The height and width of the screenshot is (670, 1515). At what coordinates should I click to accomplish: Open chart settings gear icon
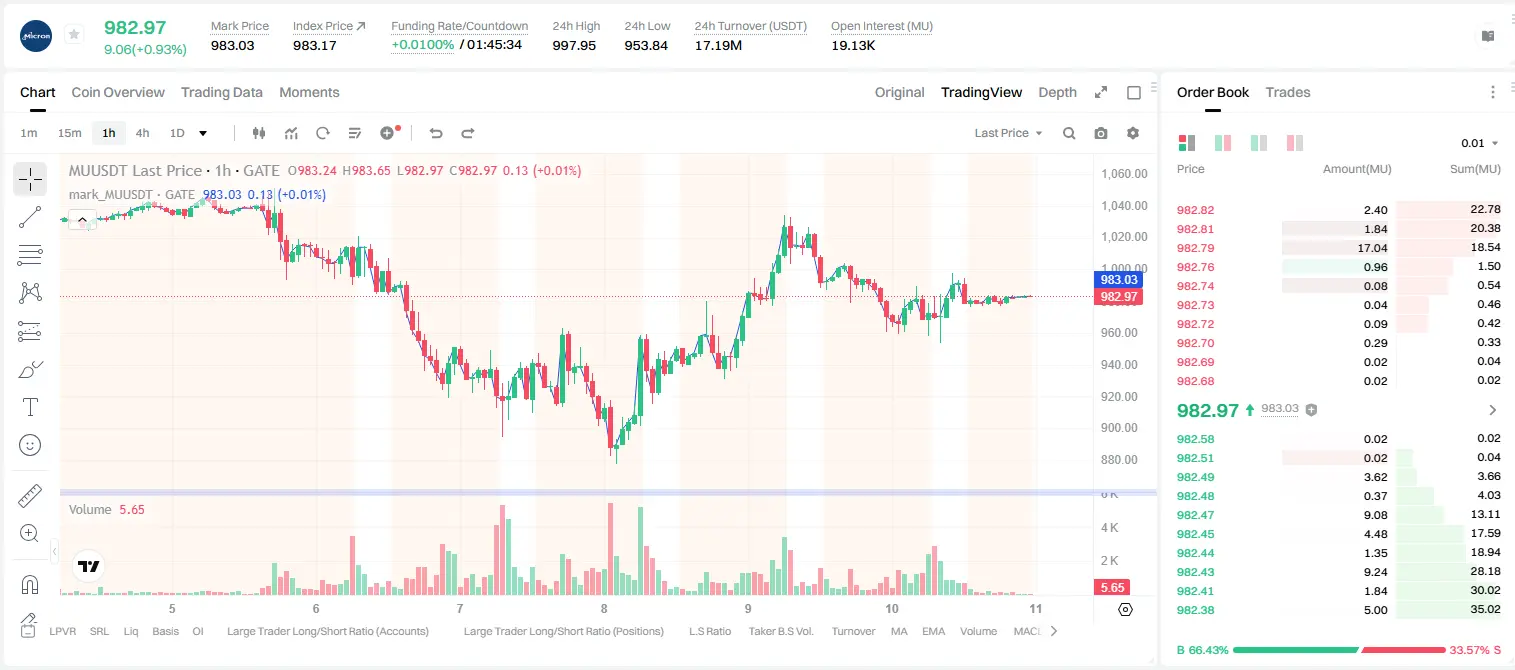coord(1133,133)
